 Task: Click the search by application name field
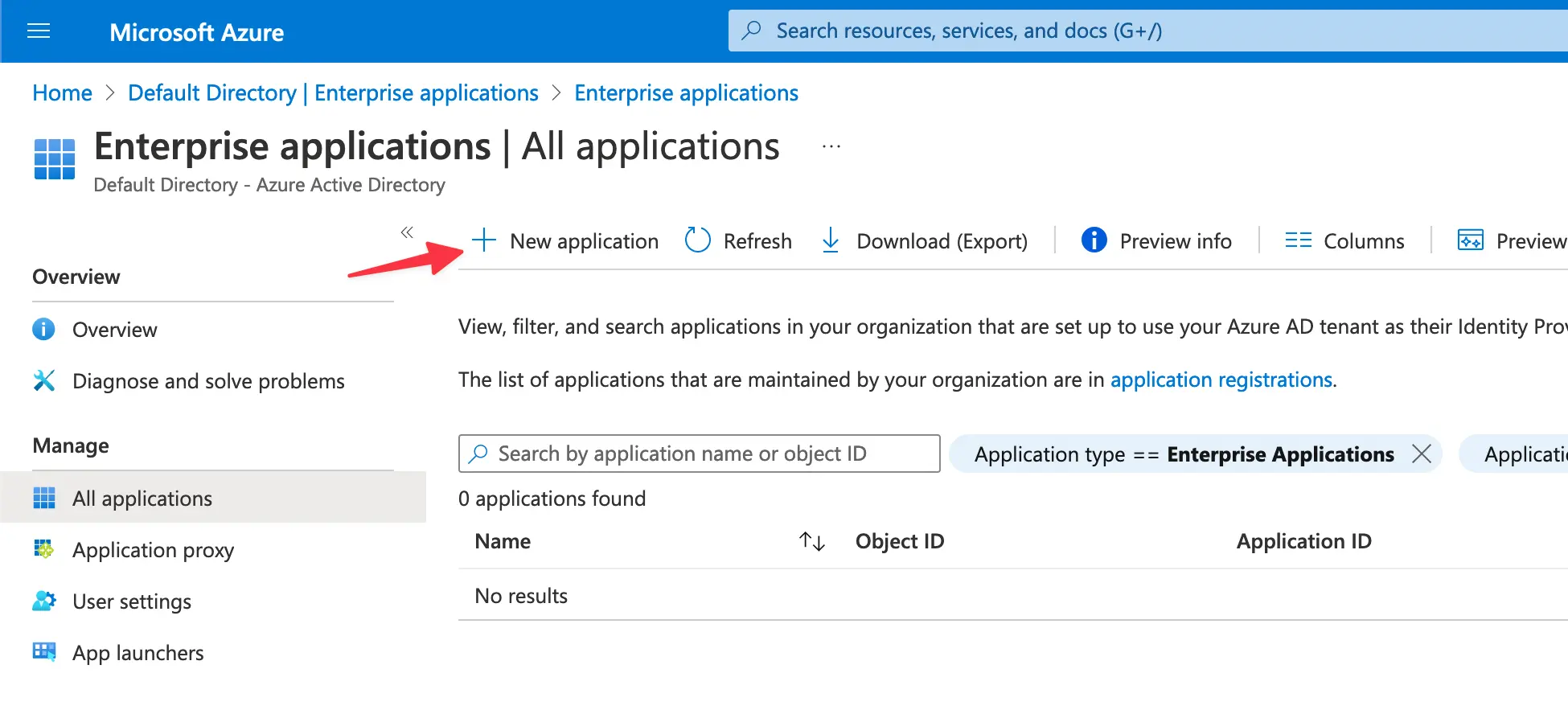click(x=698, y=454)
